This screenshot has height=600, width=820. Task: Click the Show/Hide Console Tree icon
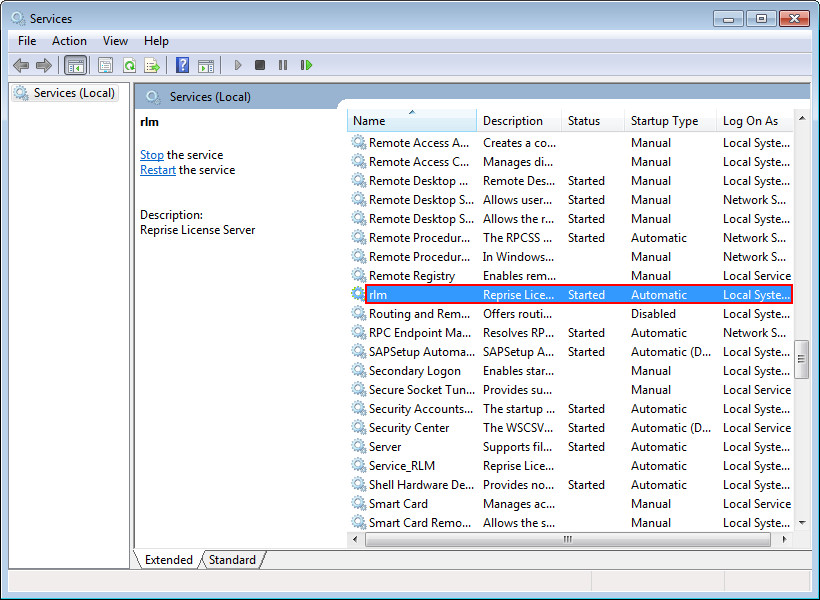[74, 65]
